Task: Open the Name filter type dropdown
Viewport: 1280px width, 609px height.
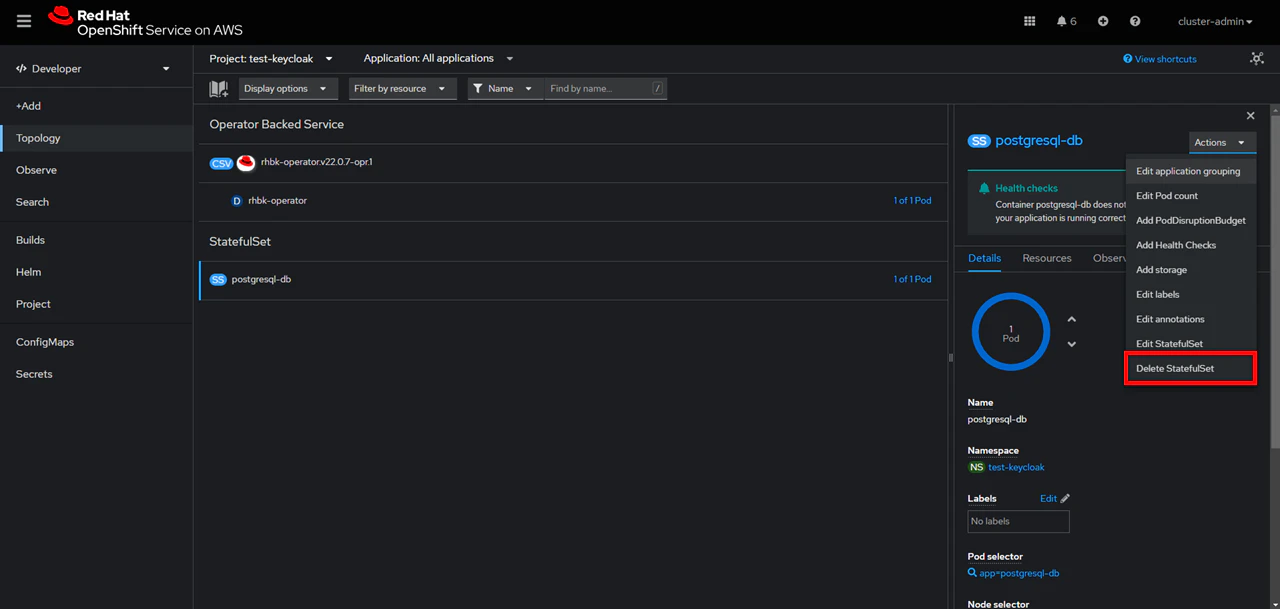Action: [x=506, y=89]
